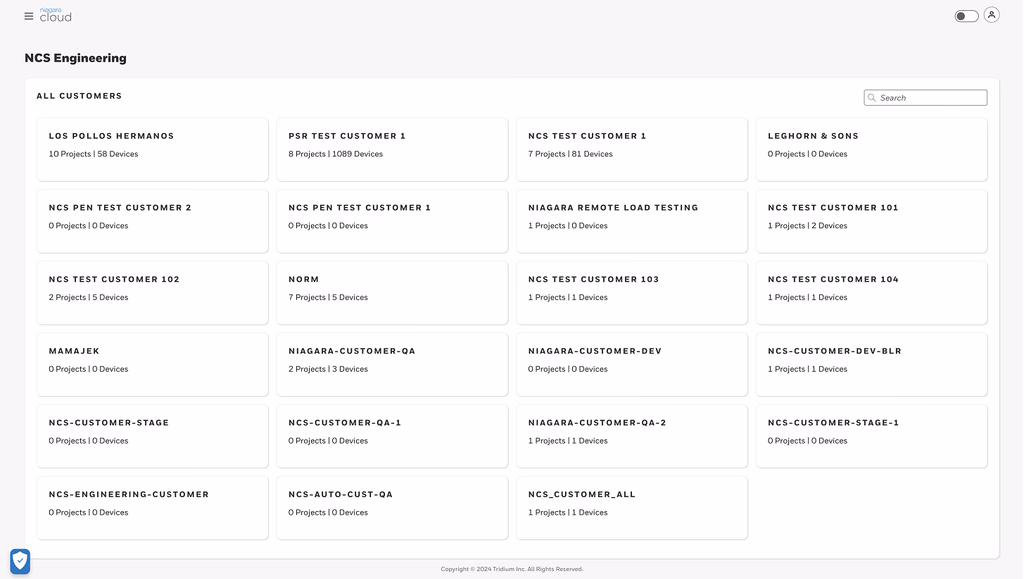1024x579 pixels.
Task: Open the hamburger navigation menu
Action: pyautogui.click(x=29, y=16)
